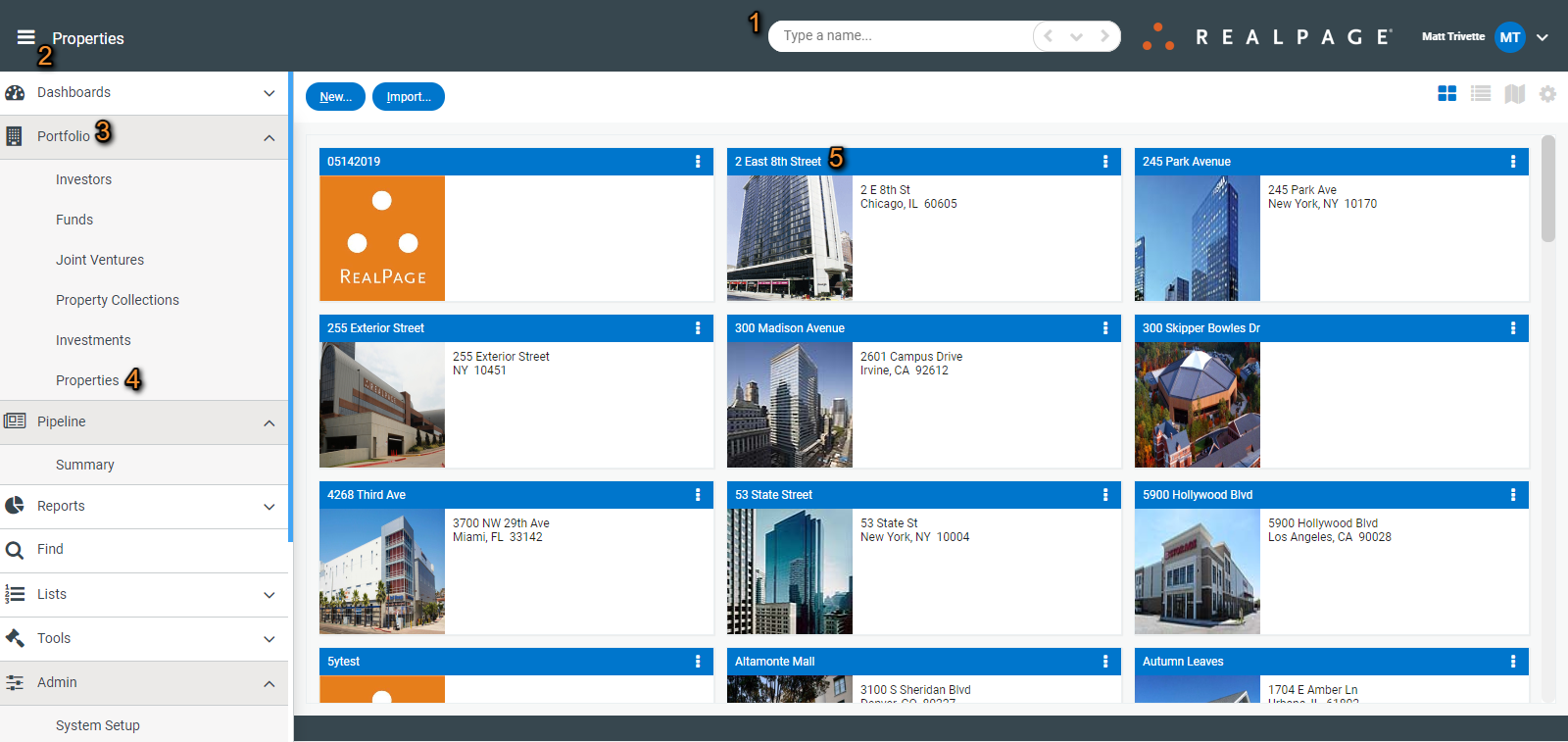Open options menu for 255 Exterior Street
Image resolution: width=1568 pixels, height=742 pixels.
[698, 328]
